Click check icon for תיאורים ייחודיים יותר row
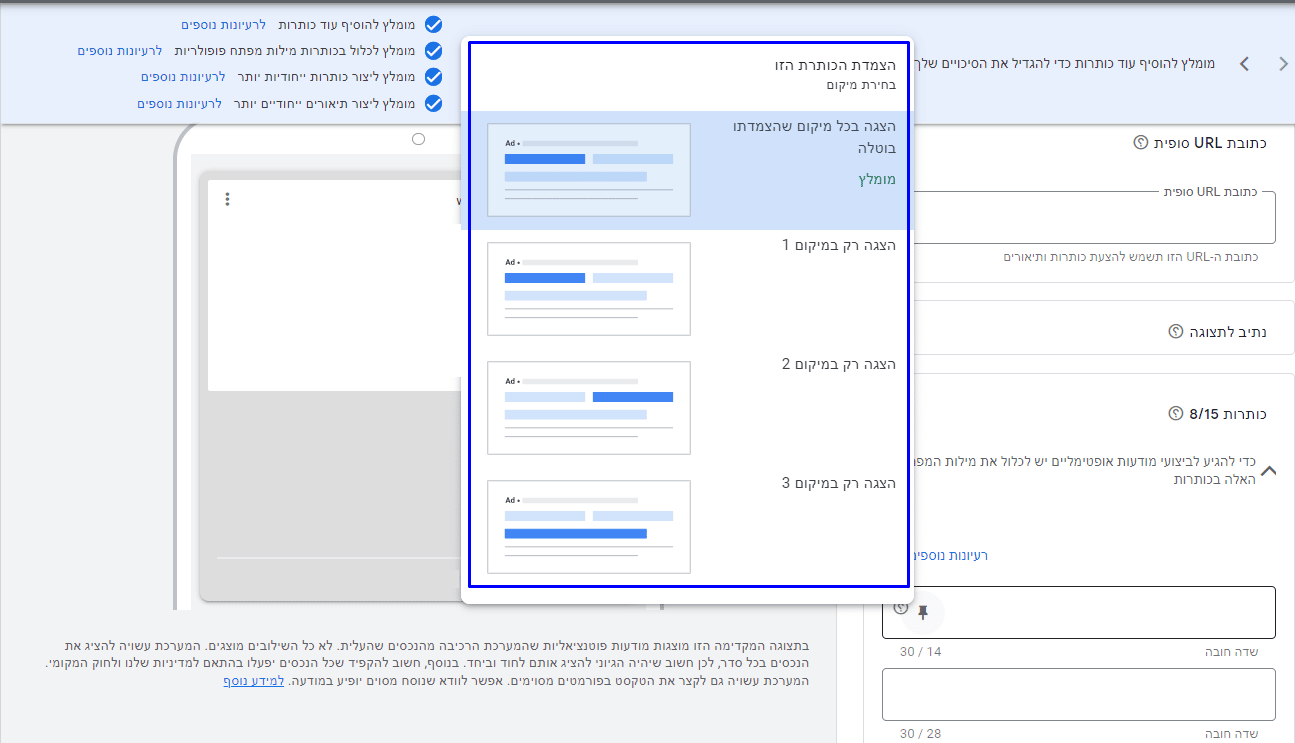 coord(433,103)
